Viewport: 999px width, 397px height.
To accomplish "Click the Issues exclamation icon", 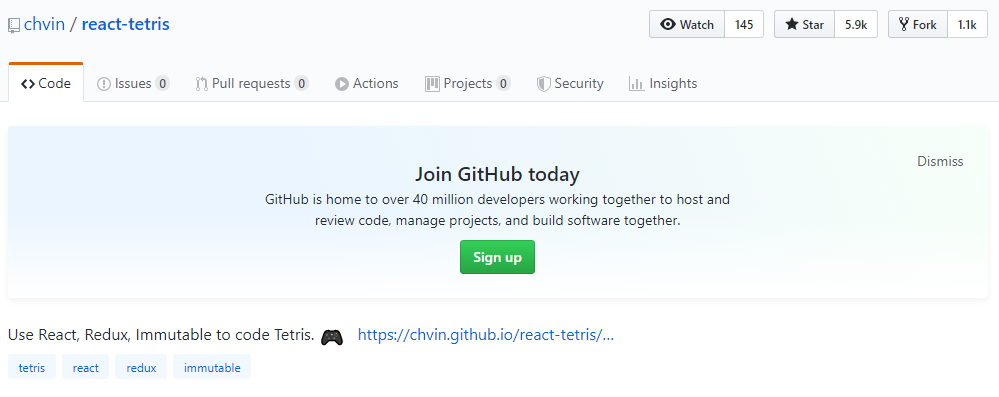I will pos(104,84).
